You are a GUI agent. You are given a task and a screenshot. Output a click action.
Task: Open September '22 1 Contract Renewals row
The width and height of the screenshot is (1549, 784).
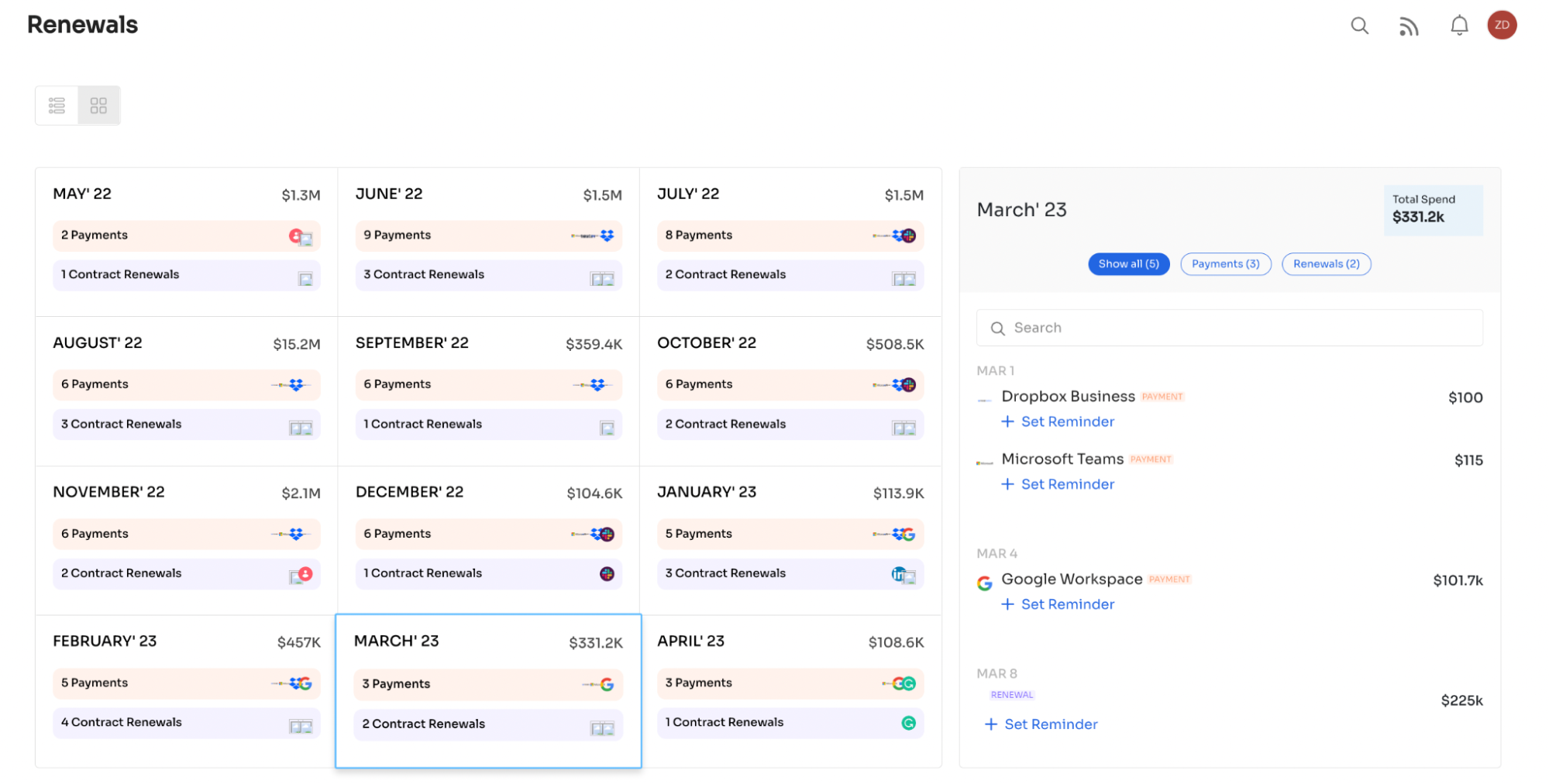488,425
